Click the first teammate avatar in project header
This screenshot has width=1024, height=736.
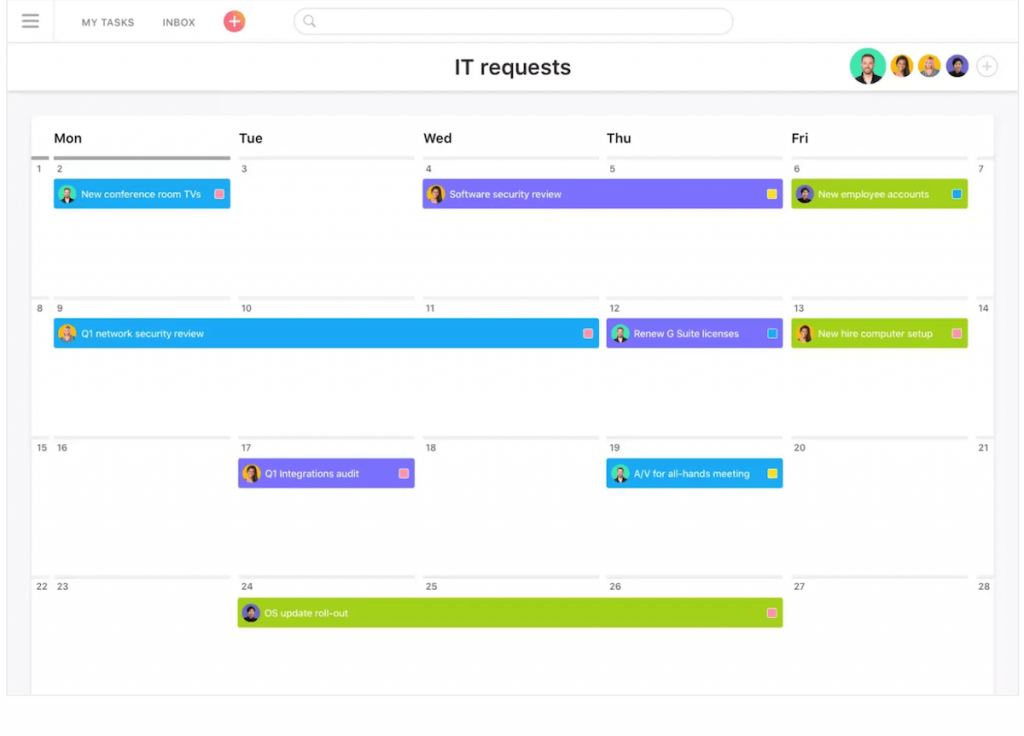point(866,65)
